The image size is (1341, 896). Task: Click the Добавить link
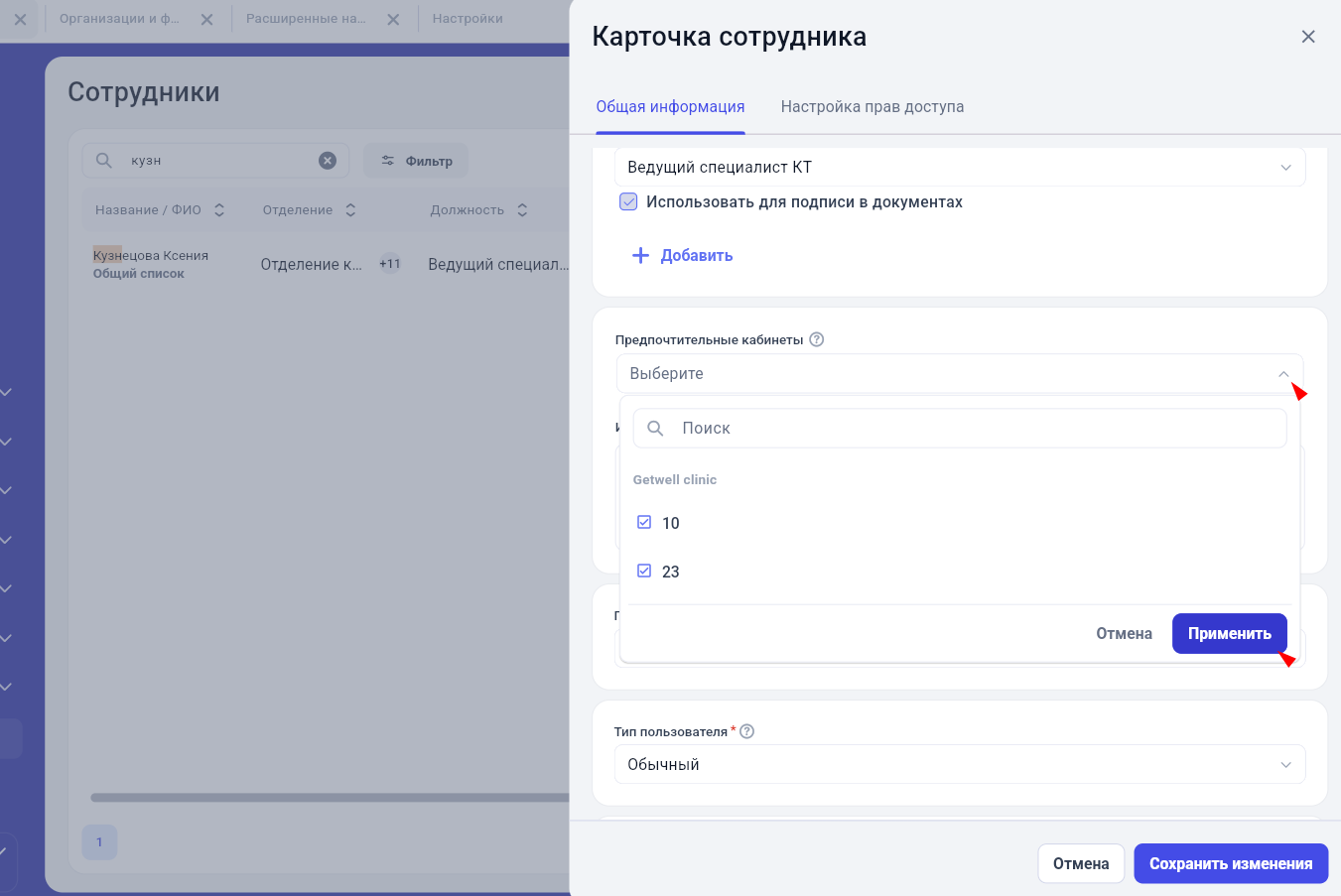683,256
